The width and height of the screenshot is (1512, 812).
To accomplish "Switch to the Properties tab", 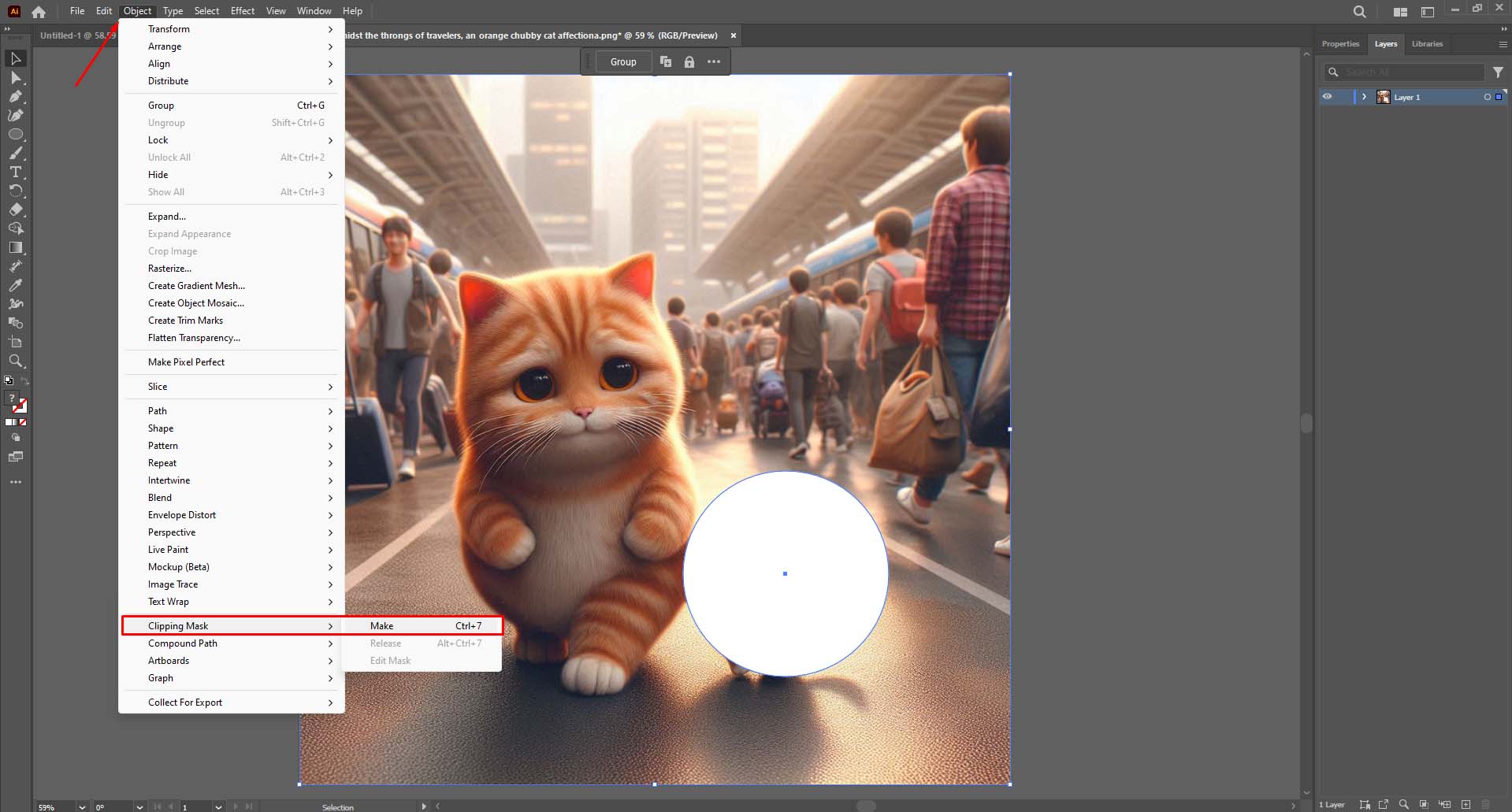I will point(1339,43).
